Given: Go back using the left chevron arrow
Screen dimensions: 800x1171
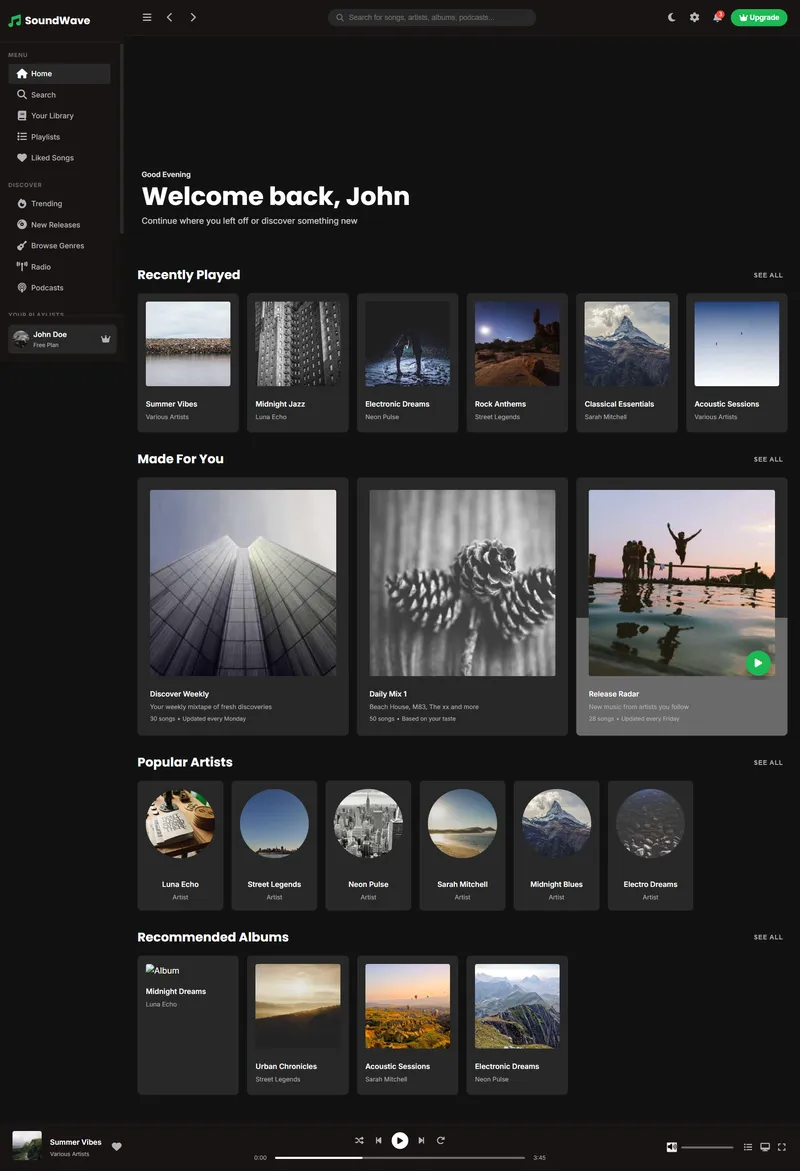Looking at the screenshot, I should [x=169, y=17].
